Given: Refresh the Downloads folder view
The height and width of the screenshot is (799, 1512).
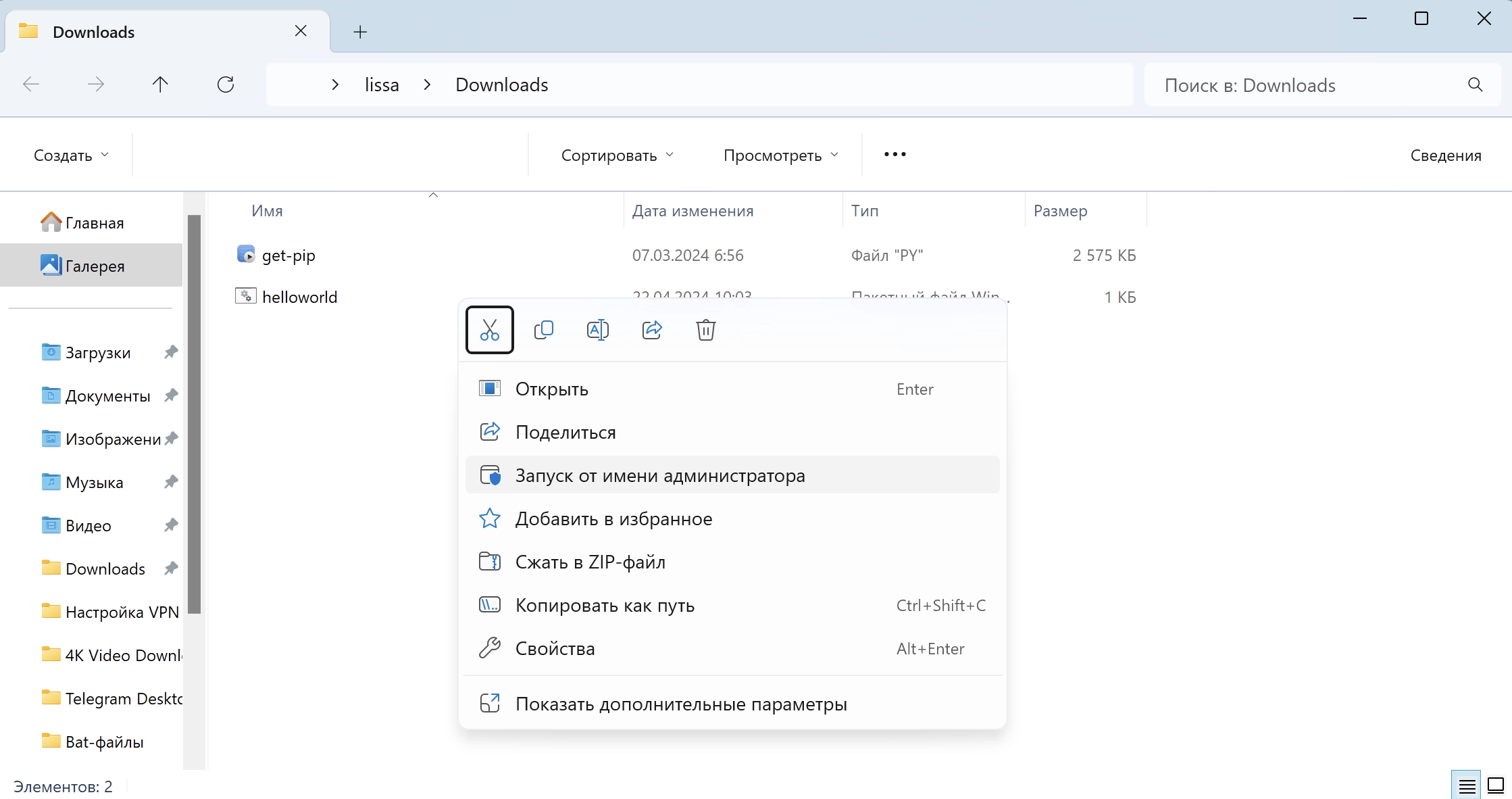Looking at the screenshot, I should [226, 84].
